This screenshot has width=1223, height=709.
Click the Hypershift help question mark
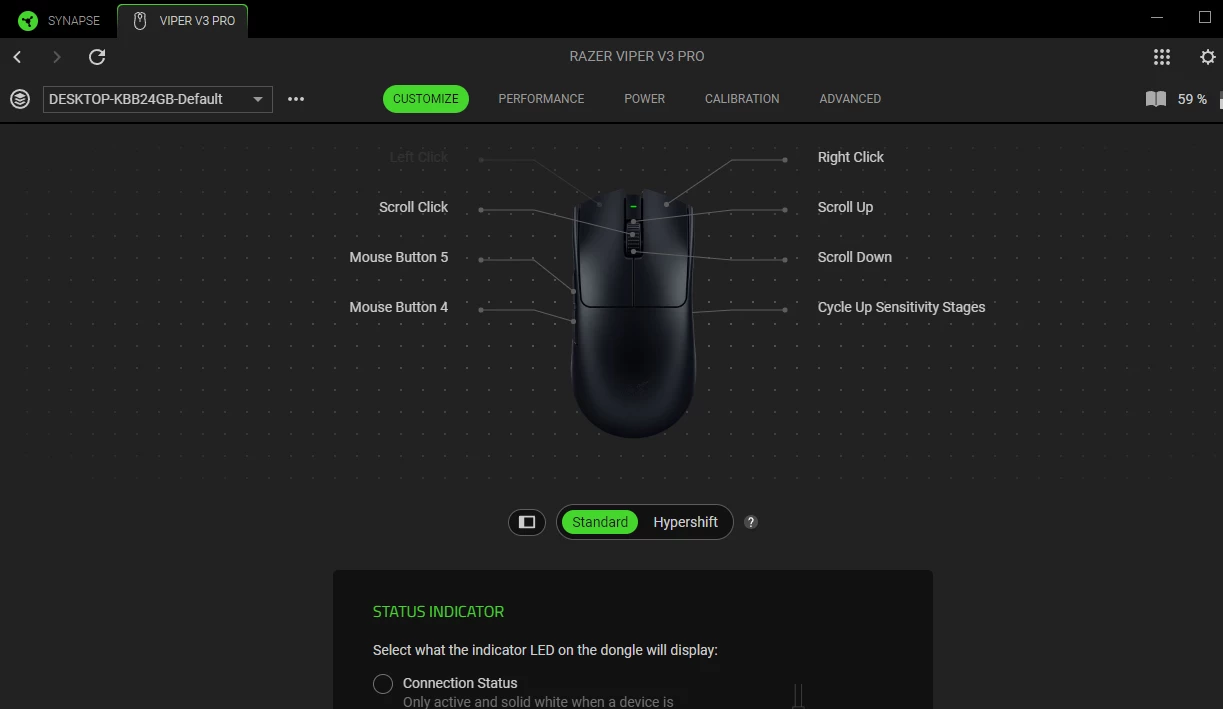pyautogui.click(x=751, y=522)
